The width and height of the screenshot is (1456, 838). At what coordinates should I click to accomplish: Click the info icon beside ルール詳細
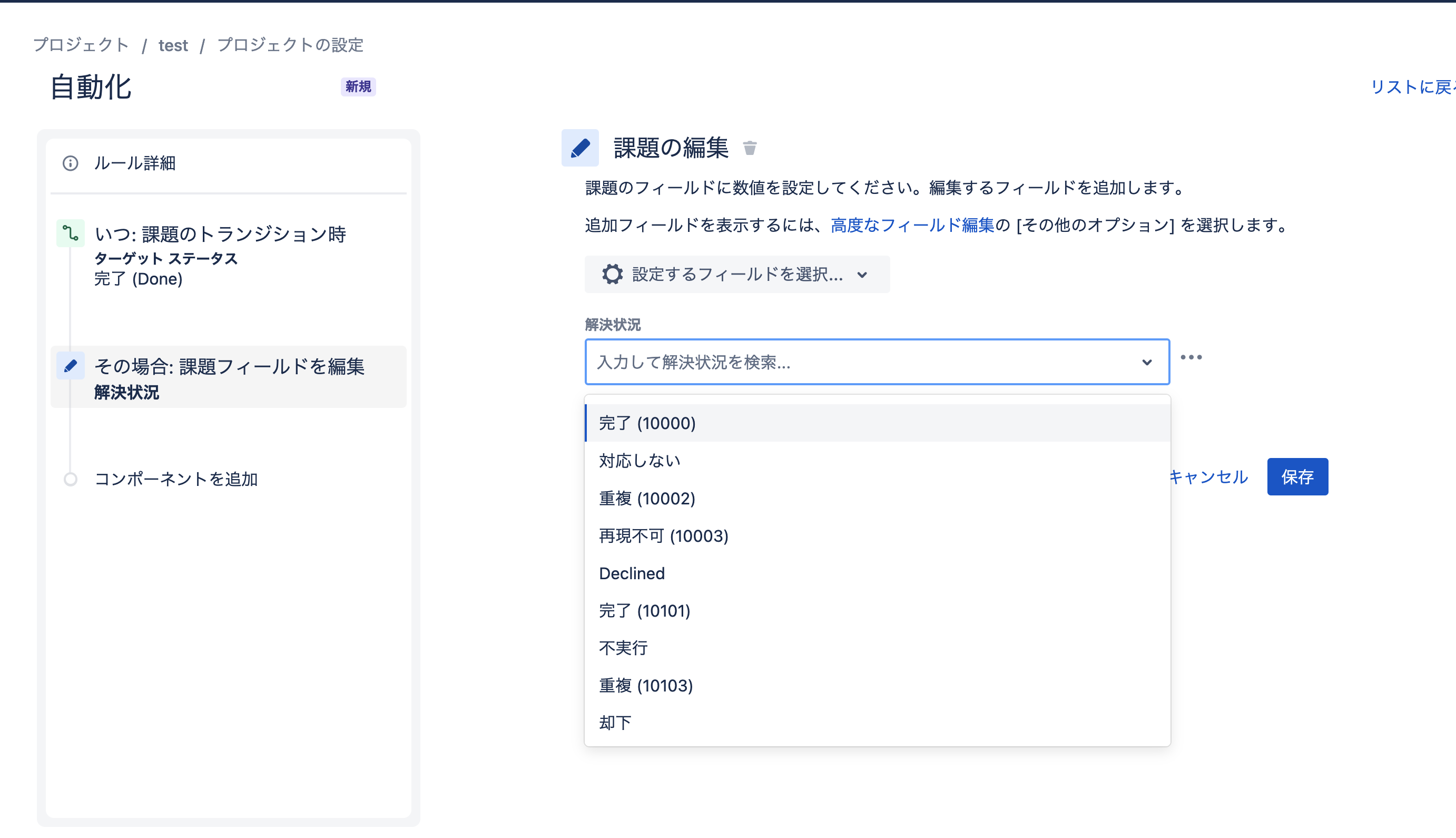(x=70, y=163)
